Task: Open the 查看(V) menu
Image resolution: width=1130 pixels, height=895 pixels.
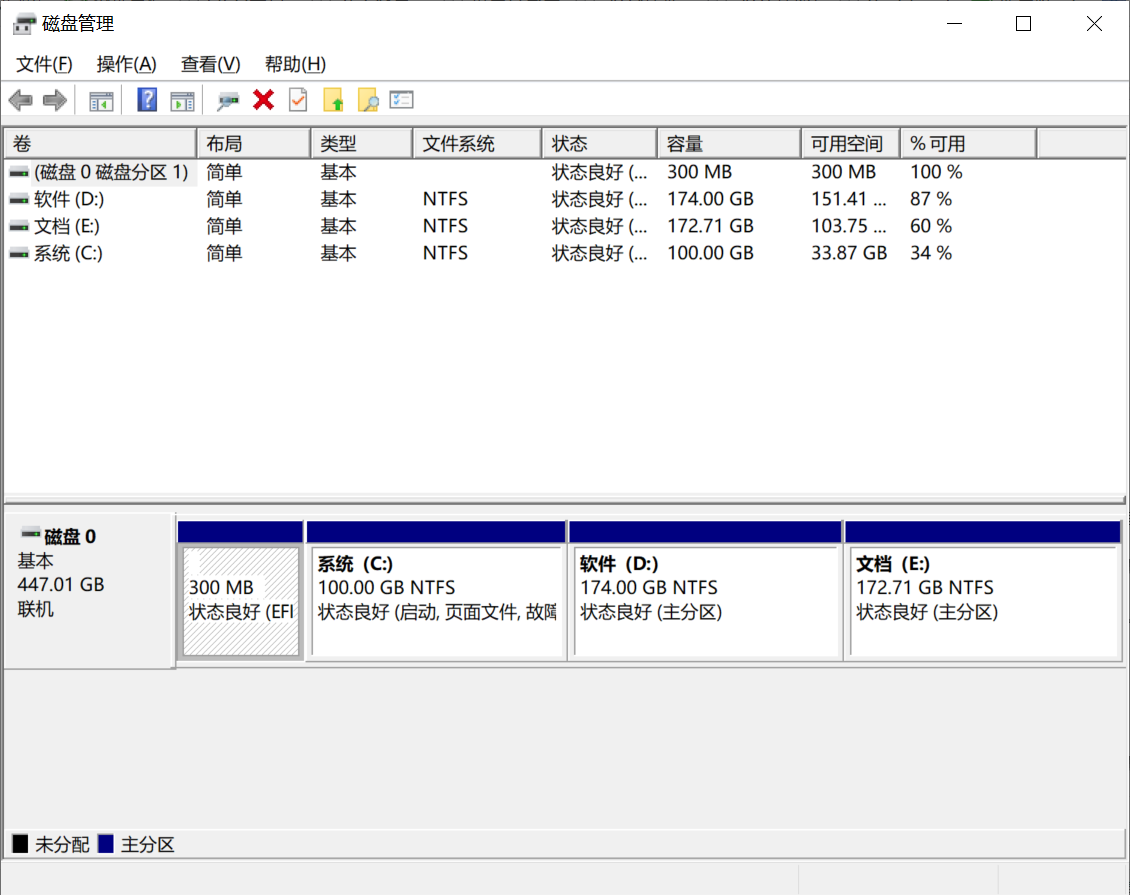Action: click(210, 64)
